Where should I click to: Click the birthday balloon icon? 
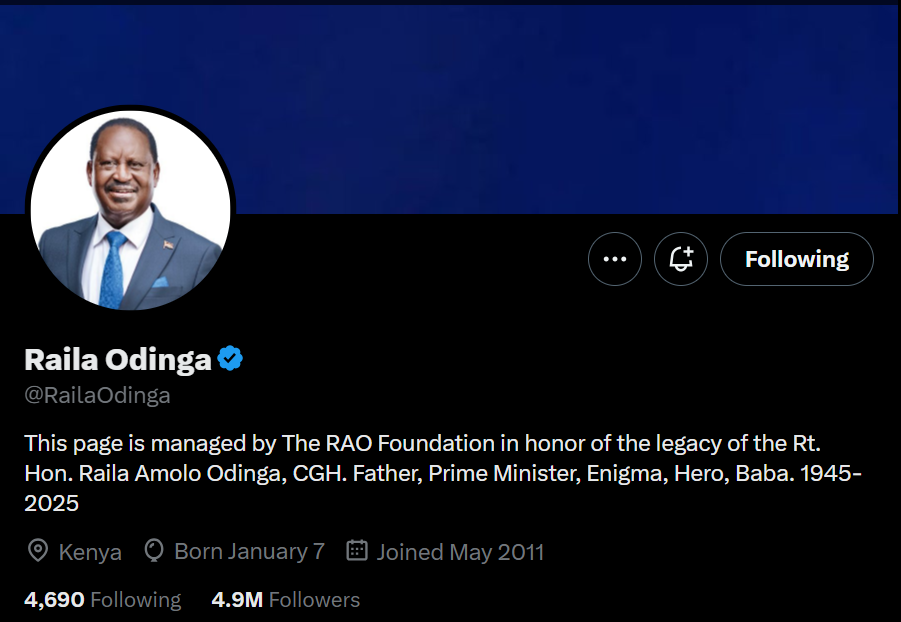click(154, 551)
